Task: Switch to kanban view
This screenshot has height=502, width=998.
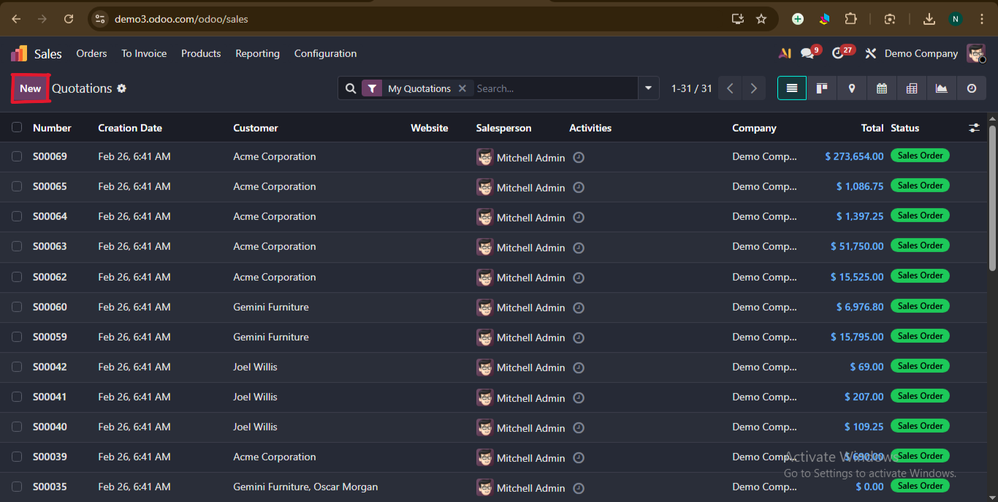Action: [x=822, y=88]
